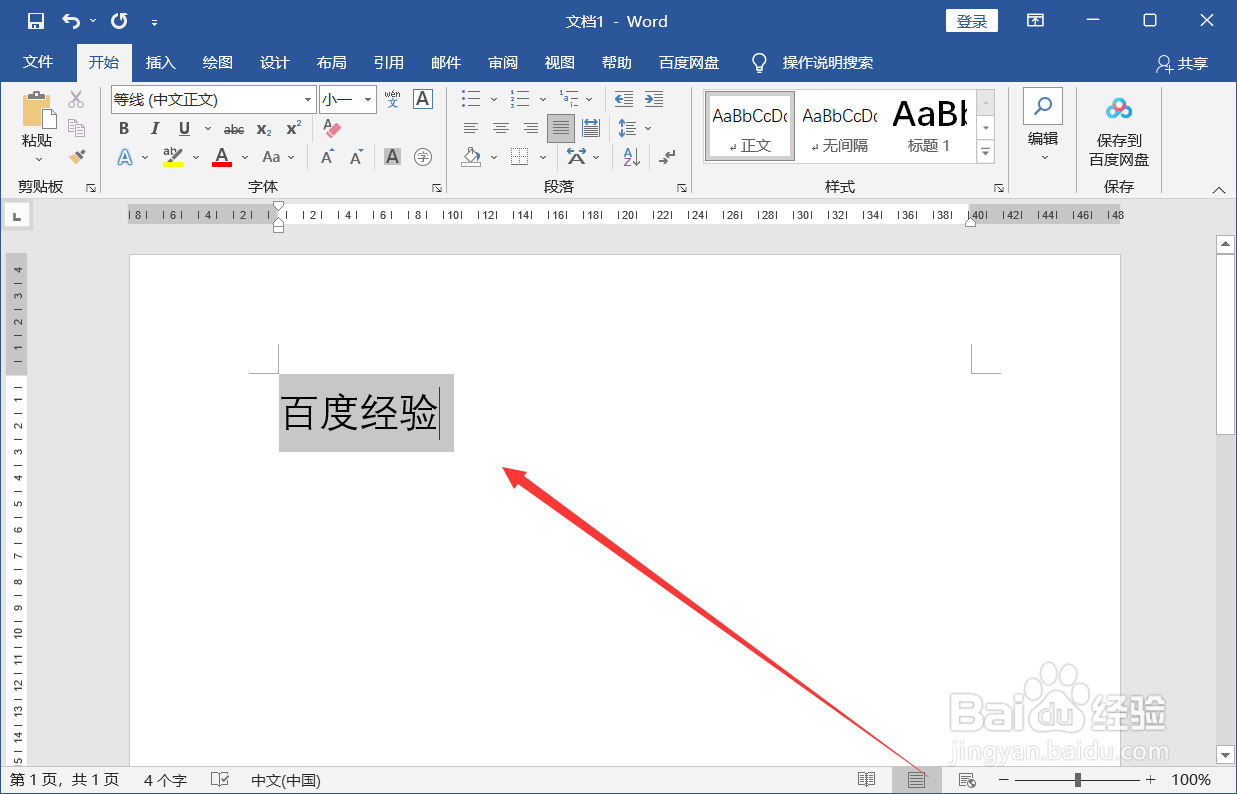Apply the 无间隔 style
The width and height of the screenshot is (1237, 794).
(839, 124)
